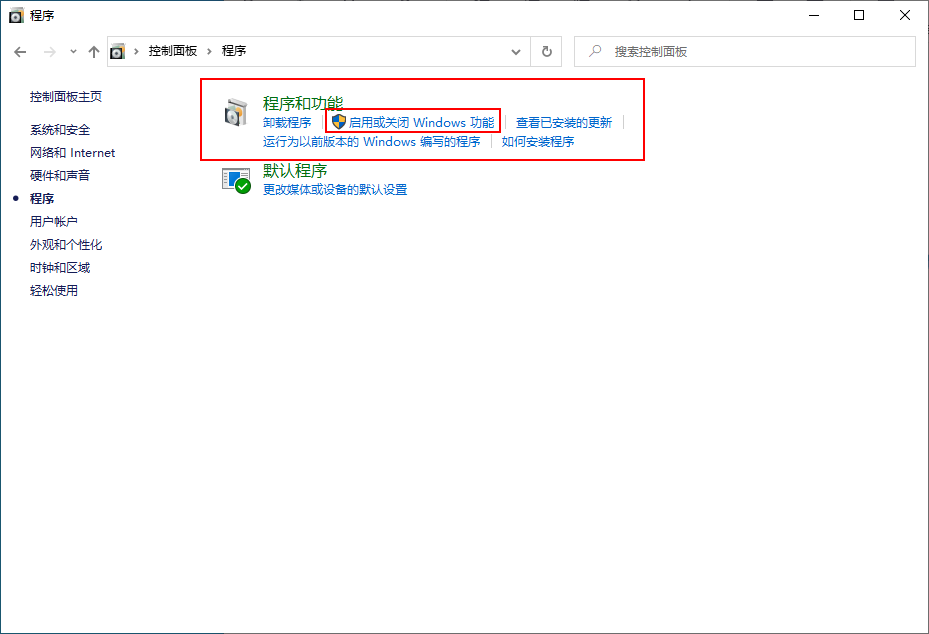Click the 程序和功能 box icon

pyautogui.click(x=236, y=112)
